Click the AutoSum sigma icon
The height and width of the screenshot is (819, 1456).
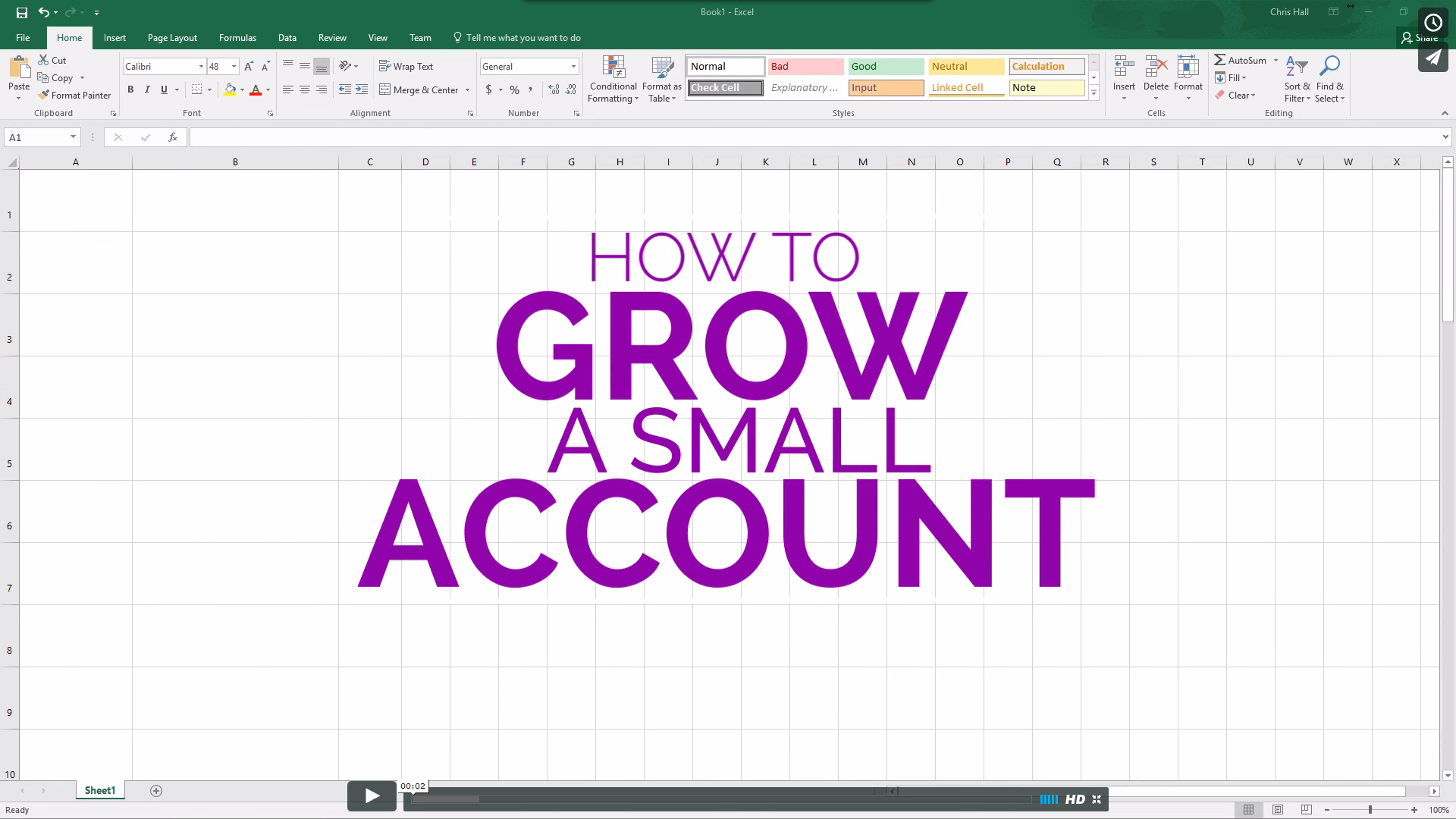pyautogui.click(x=1220, y=60)
